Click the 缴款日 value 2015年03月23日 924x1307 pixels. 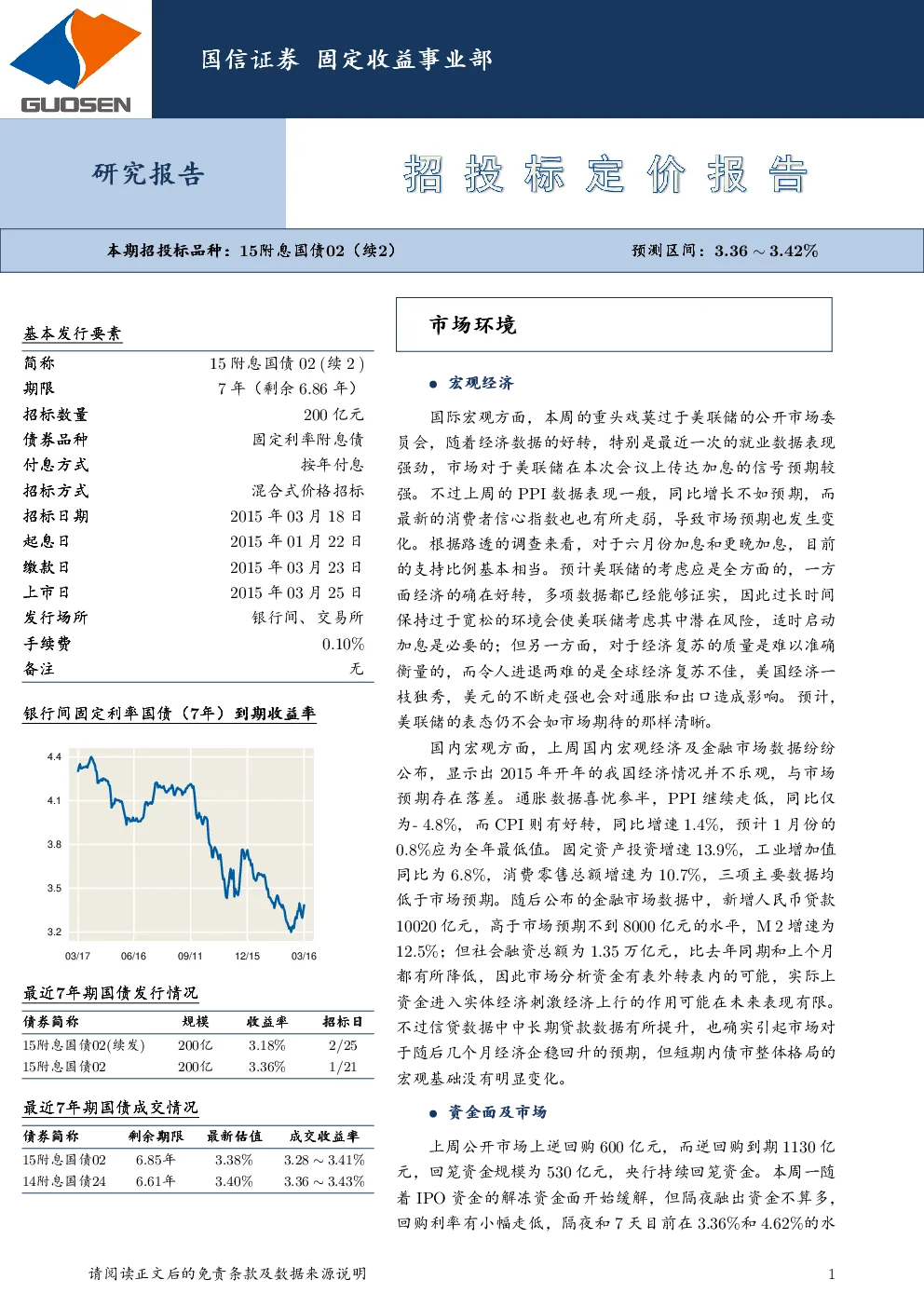pyautogui.click(x=296, y=567)
